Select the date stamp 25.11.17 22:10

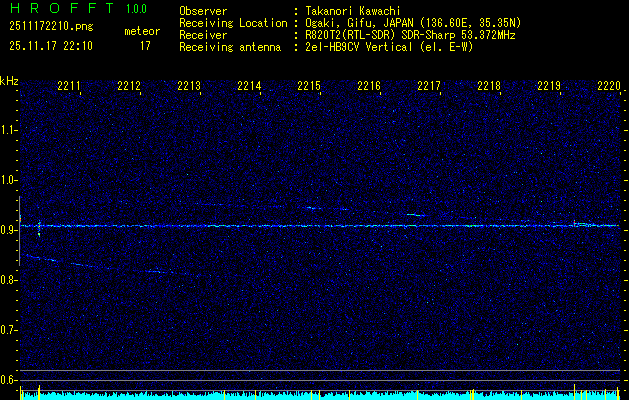(51, 46)
